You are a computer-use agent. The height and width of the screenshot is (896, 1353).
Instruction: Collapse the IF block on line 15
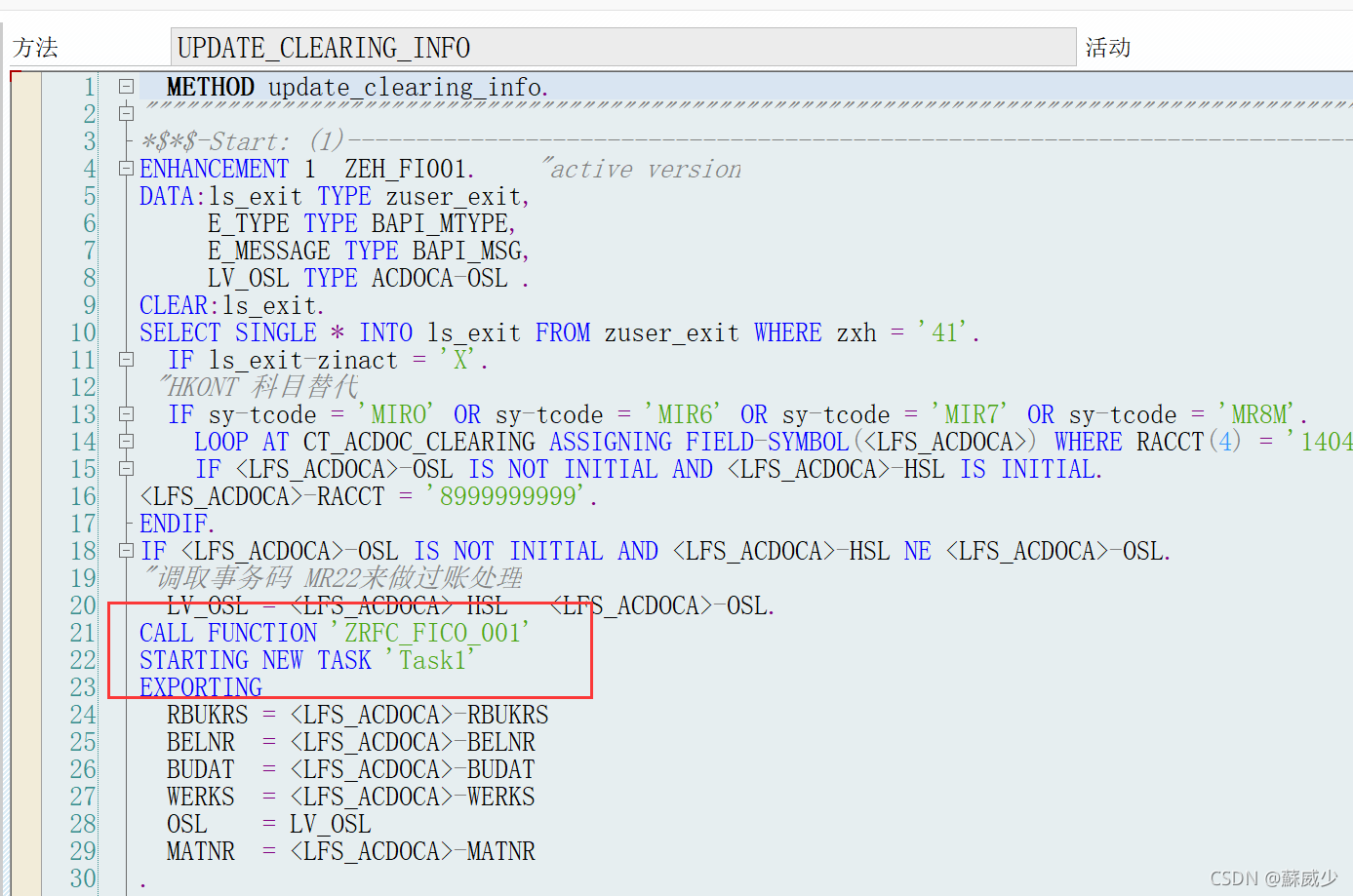126,468
